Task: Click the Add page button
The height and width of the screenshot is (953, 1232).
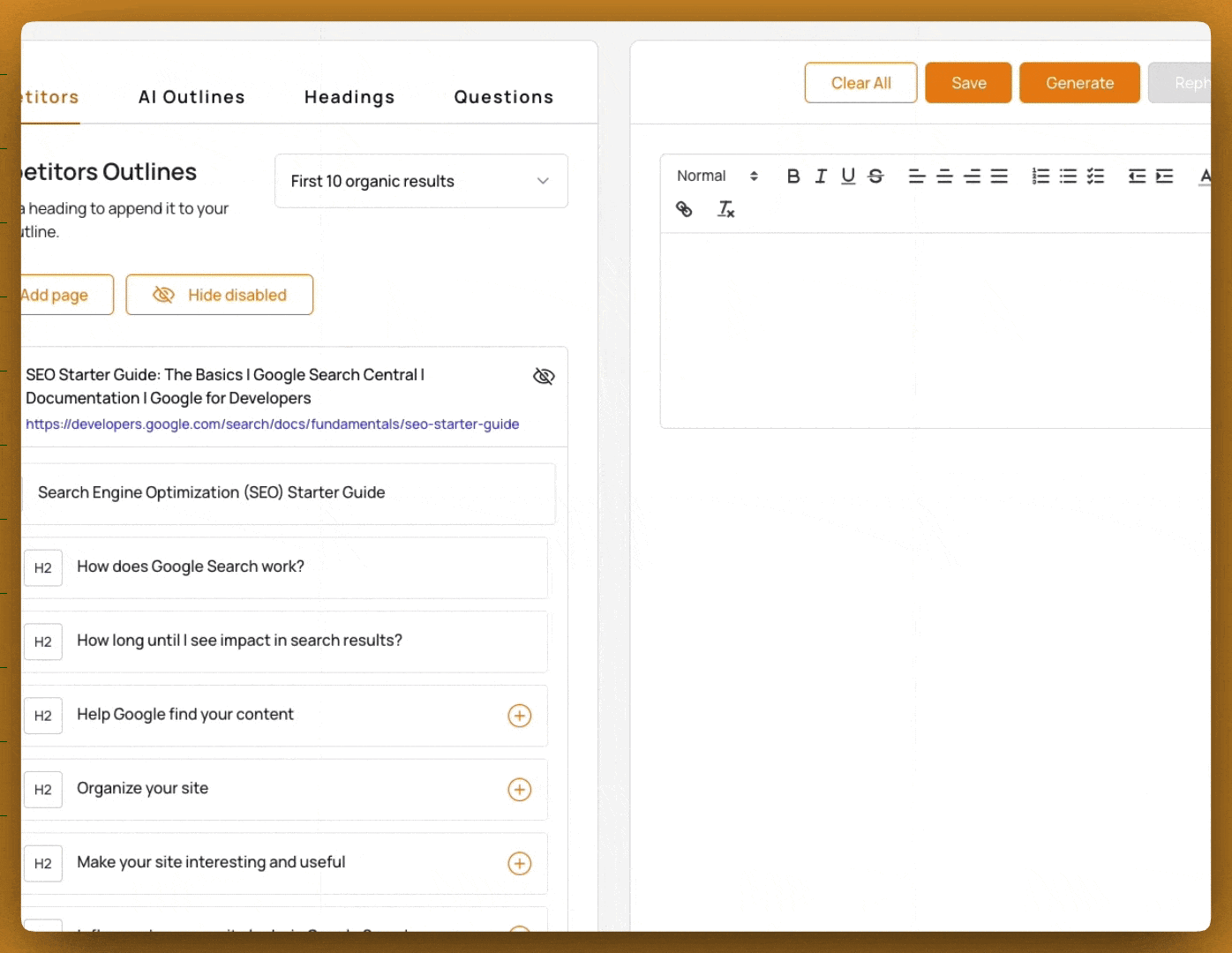Action: (x=66, y=295)
